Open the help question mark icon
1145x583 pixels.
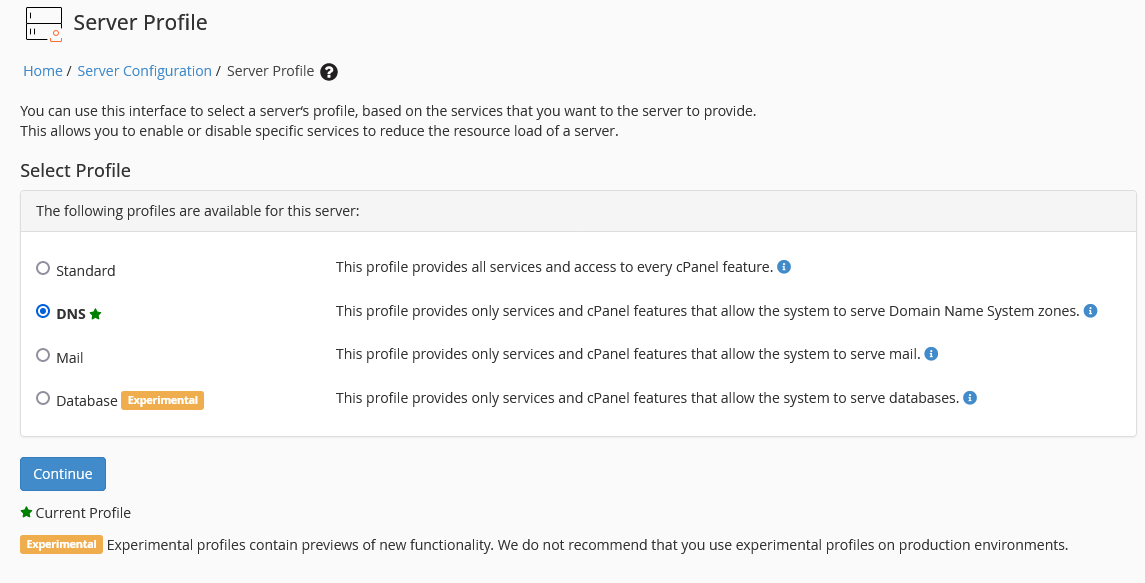(x=329, y=72)
